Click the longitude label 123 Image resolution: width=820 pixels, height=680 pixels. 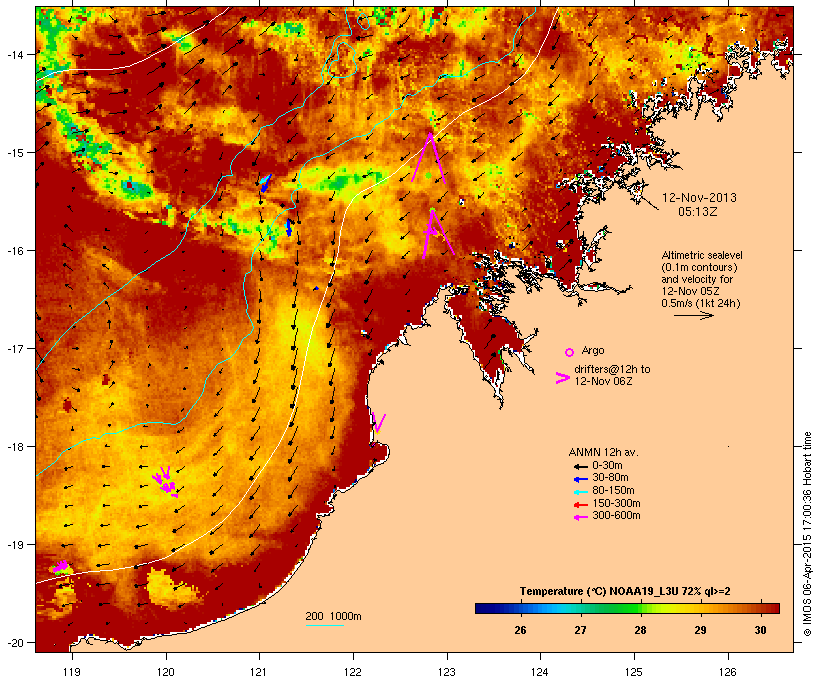coord(447,672)
